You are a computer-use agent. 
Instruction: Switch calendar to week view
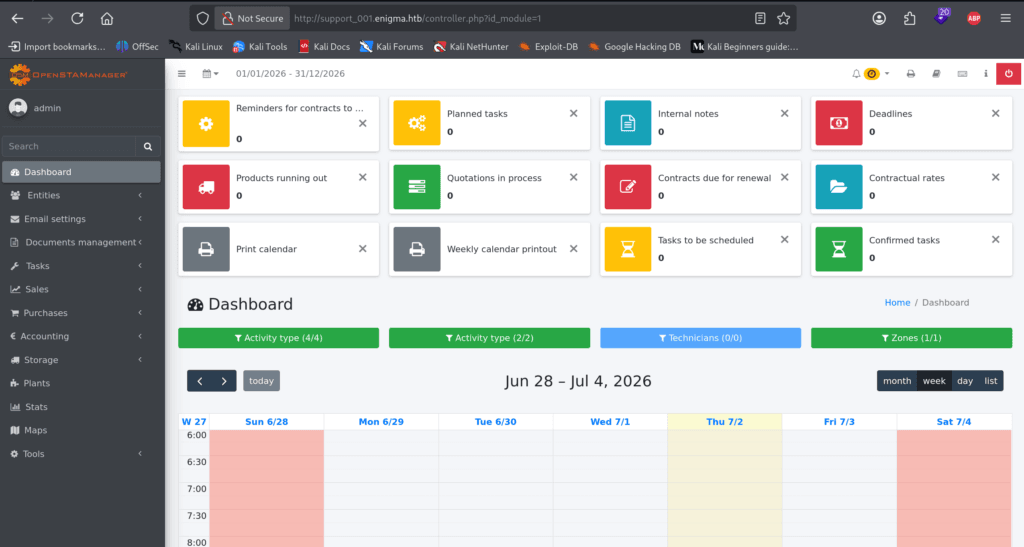[x=934, y=381]
